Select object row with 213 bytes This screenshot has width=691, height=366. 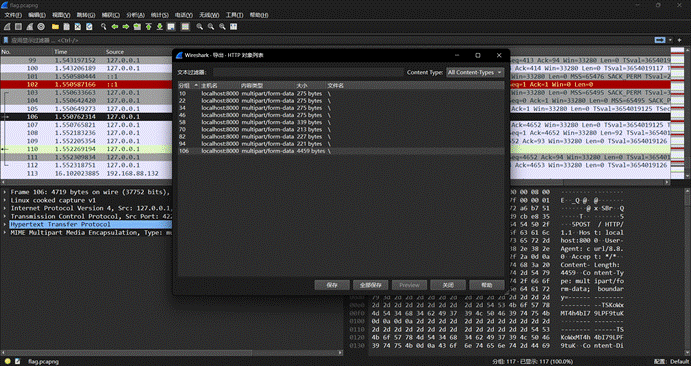[x=341, y=129]
